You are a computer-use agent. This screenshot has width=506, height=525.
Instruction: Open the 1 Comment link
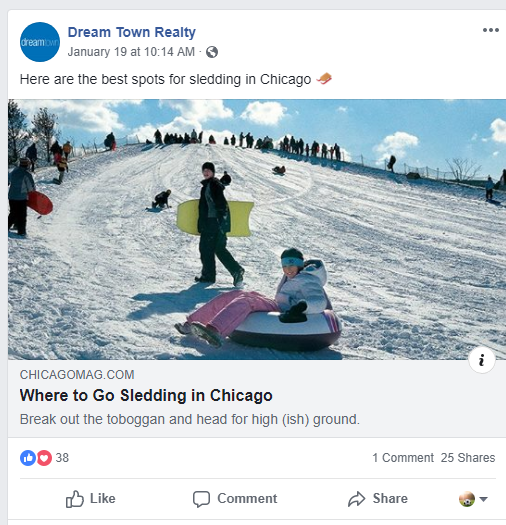(403, 458)
